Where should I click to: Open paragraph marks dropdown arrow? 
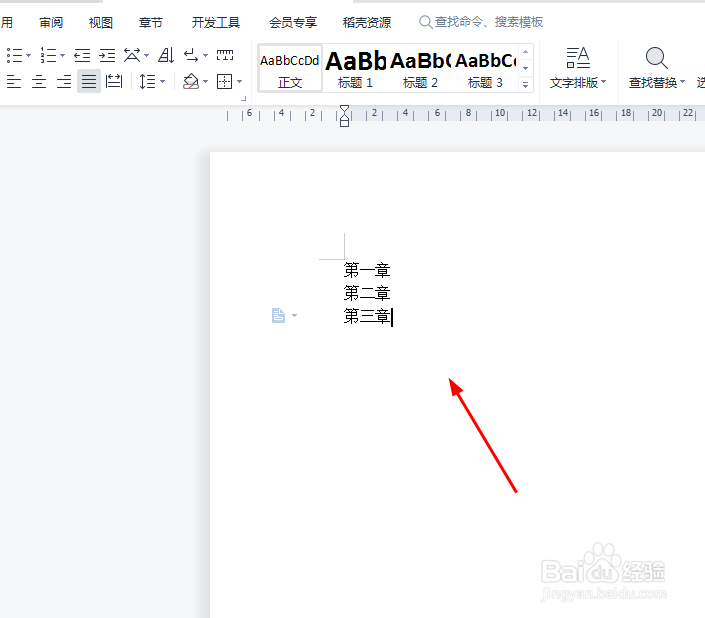tap(205, 56)
